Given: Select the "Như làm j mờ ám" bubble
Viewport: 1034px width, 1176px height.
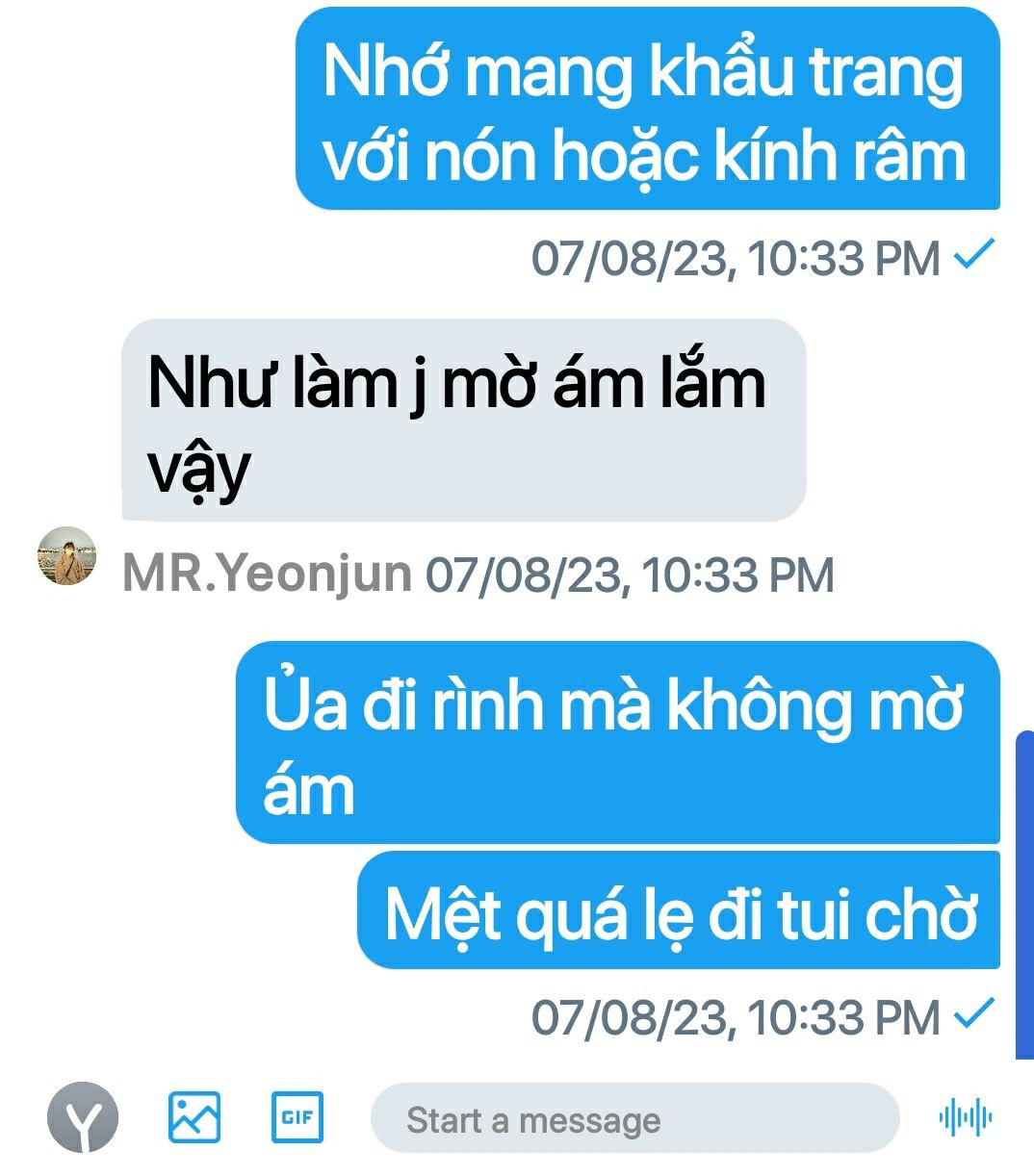Looking at the screenshot, I should pos(463,420).
